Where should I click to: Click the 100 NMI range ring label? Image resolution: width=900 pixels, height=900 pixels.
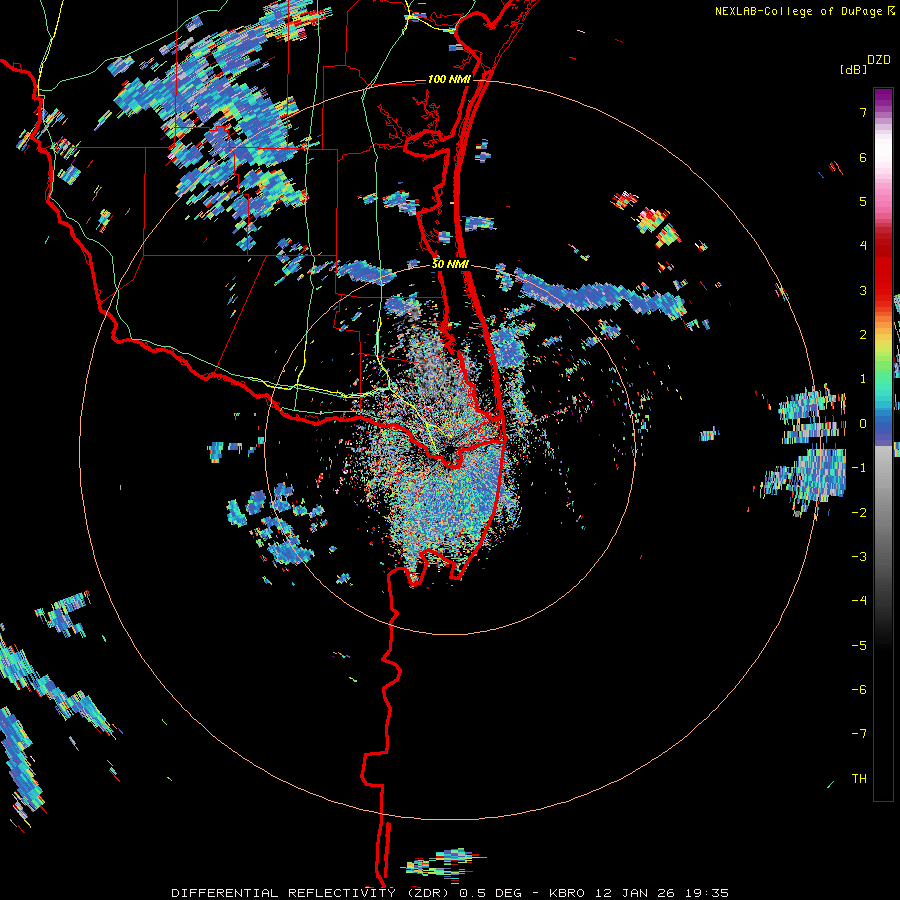pyautogui.click(x=449, y=79)
